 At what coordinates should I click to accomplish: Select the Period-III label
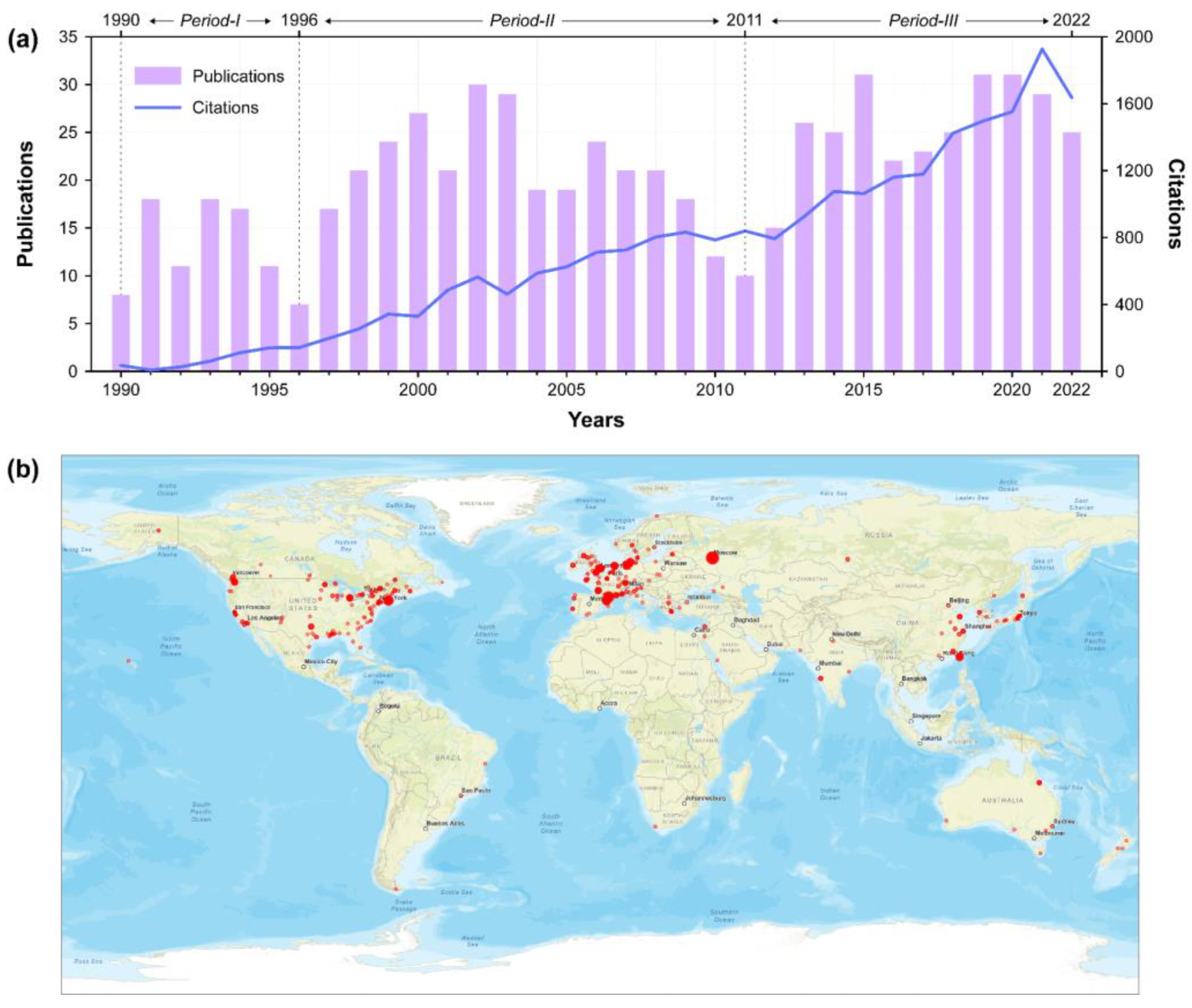(x=923, y=20)
